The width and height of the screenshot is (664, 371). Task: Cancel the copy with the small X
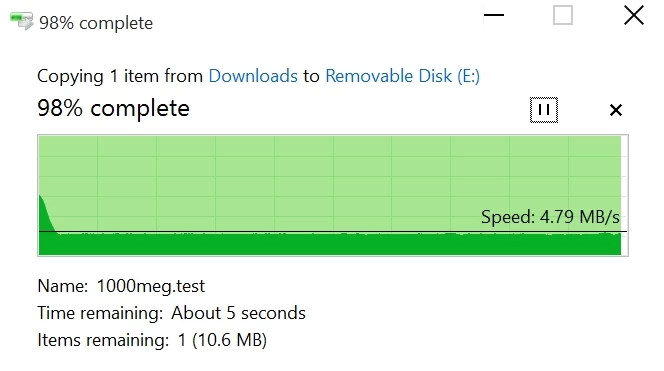tap(616, 110)
